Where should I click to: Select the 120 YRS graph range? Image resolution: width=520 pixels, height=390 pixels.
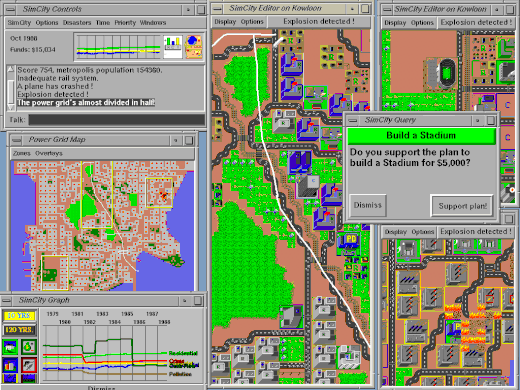(19, 330)
